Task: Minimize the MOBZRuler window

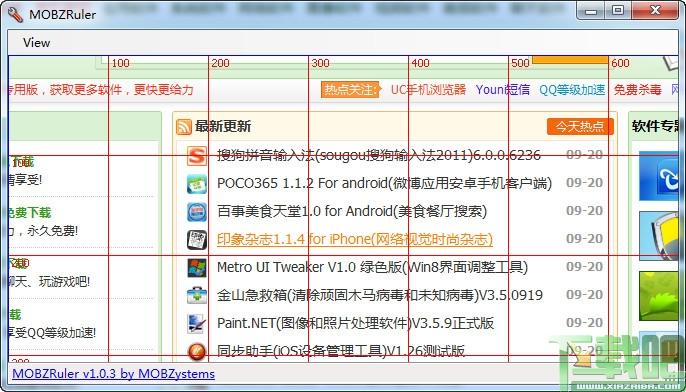Action: 592,10
